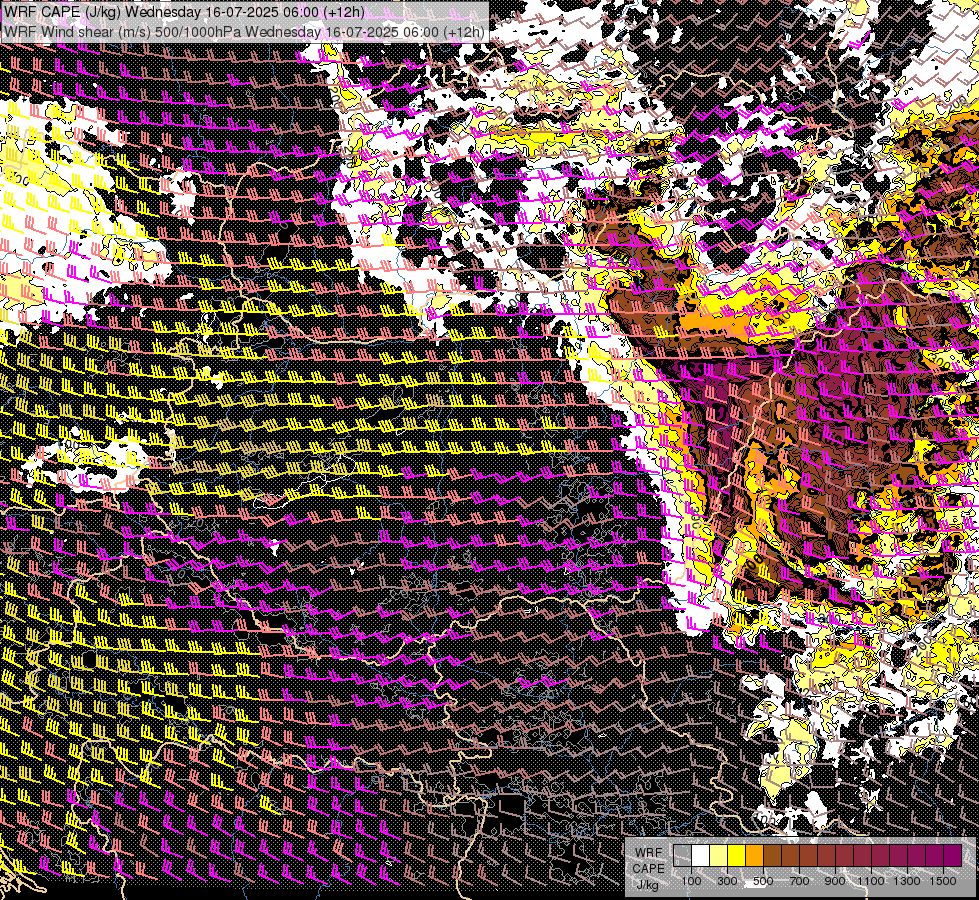979x900 pixels.
Task: Click the legend label 700
Action: 799,881
